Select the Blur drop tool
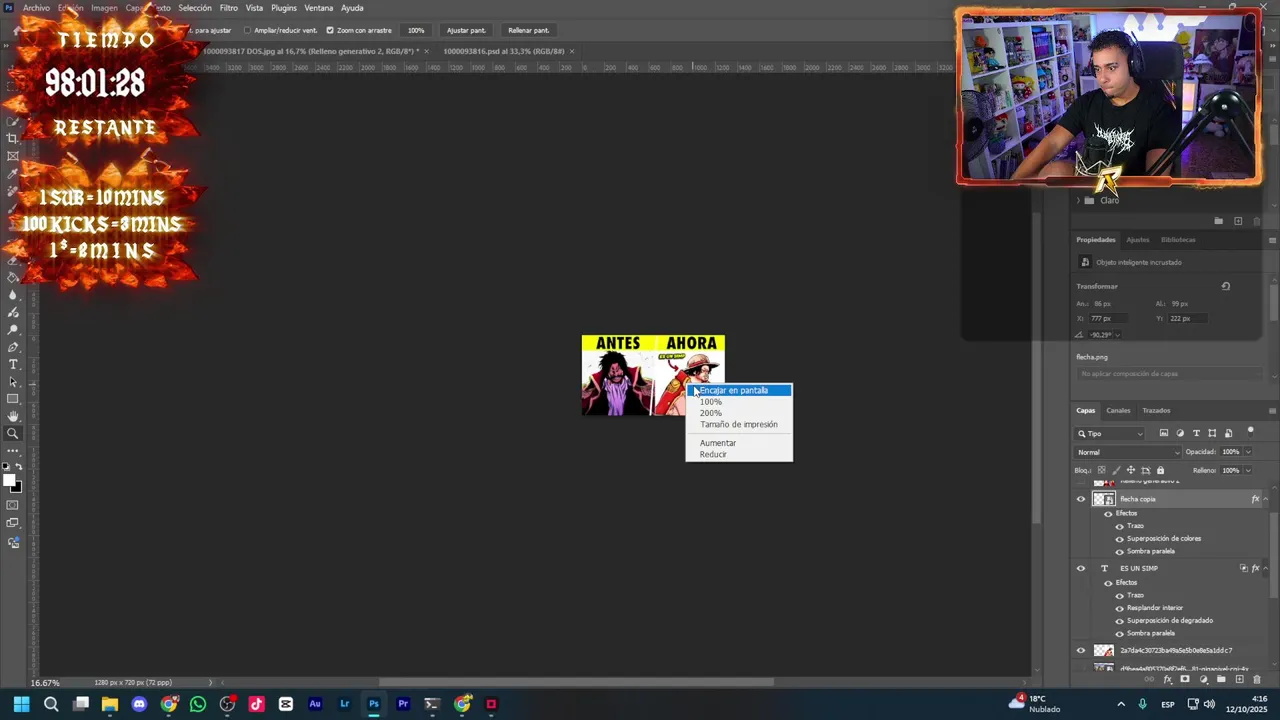 point(13,294)
